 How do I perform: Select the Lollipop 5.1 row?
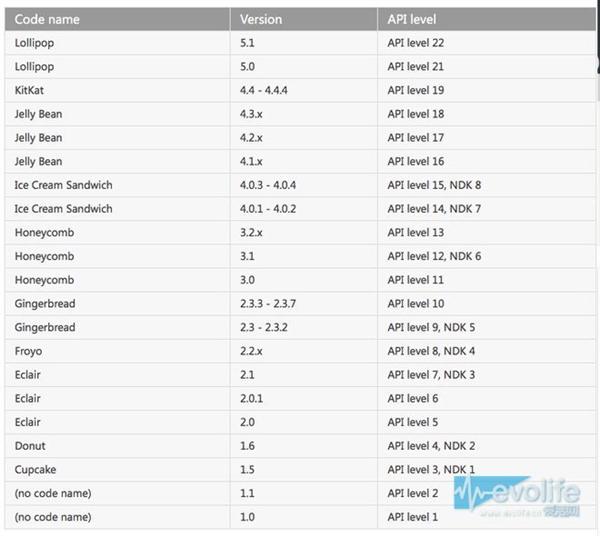(x=300, y=43)
